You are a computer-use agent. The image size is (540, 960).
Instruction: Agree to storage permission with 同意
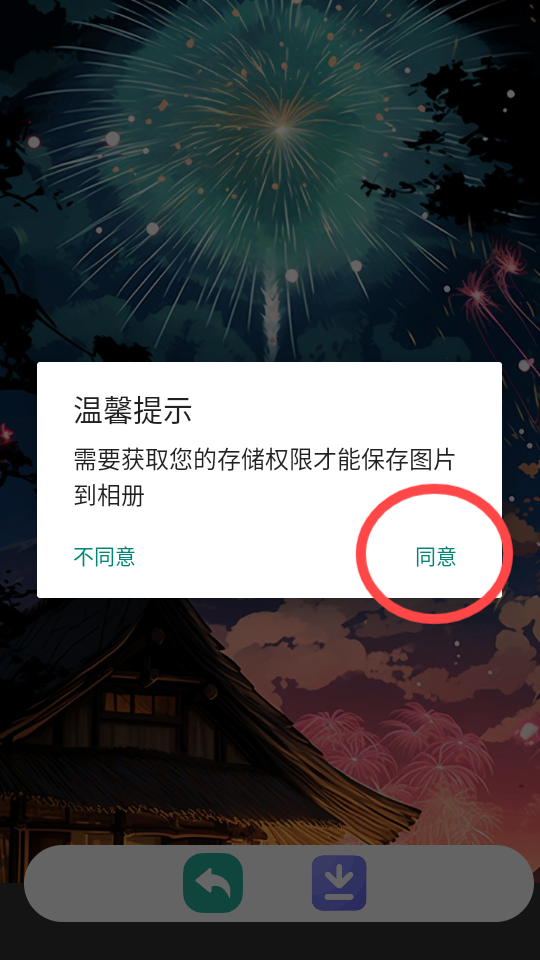tap(436, 557)
